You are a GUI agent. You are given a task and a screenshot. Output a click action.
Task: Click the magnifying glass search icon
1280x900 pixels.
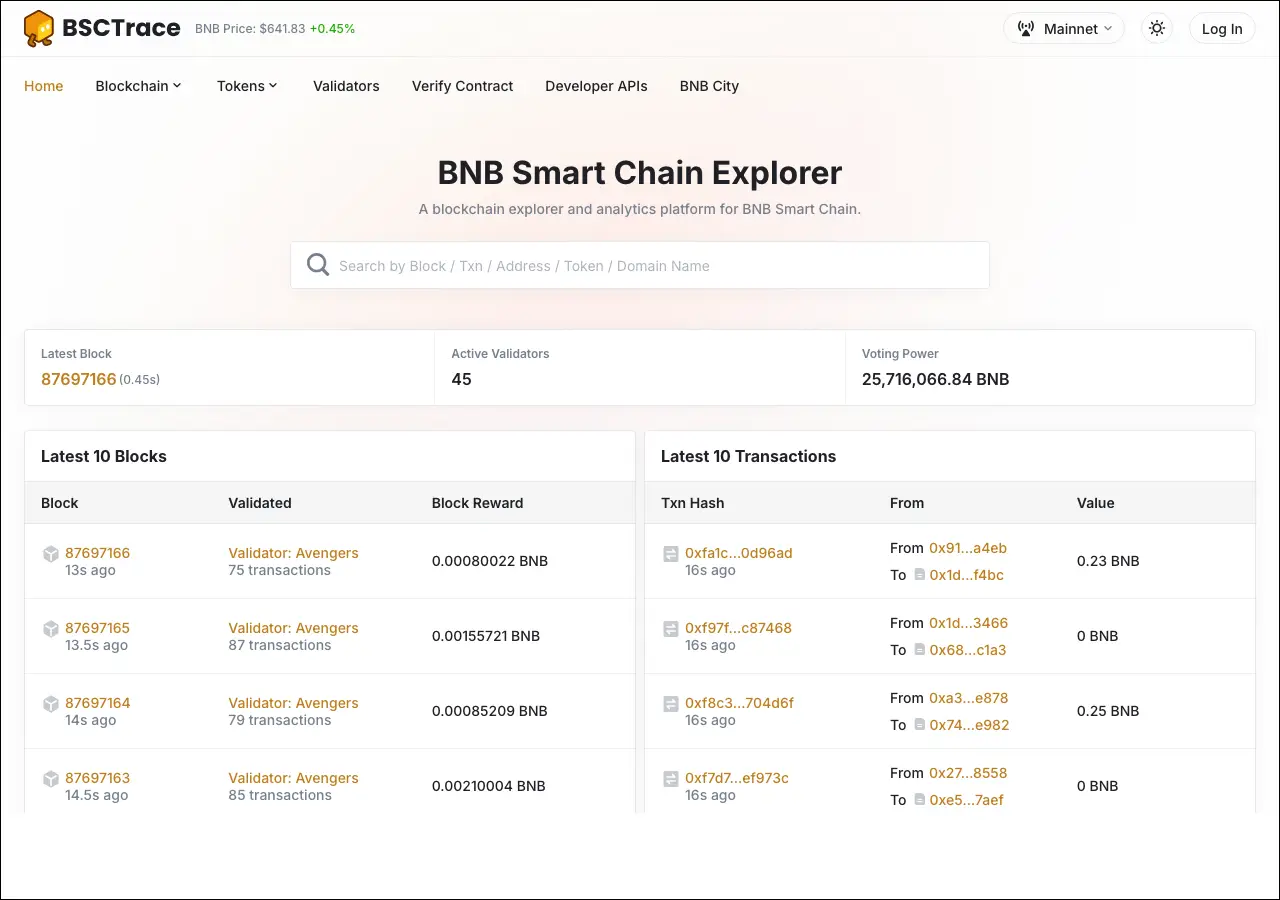(x=318, y=265)
